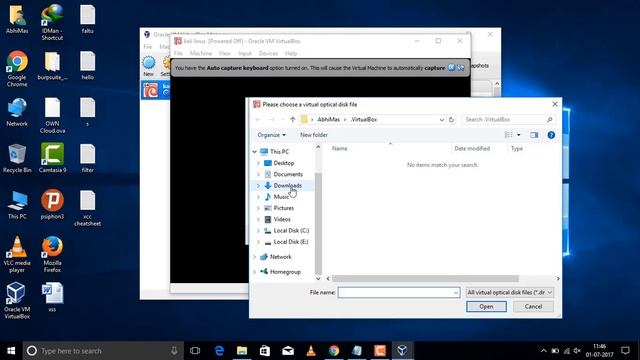This screenshot has width=640, height=360.
Task: Select the Mozilla Firefox desktop icon
Action: coord(52,254)
